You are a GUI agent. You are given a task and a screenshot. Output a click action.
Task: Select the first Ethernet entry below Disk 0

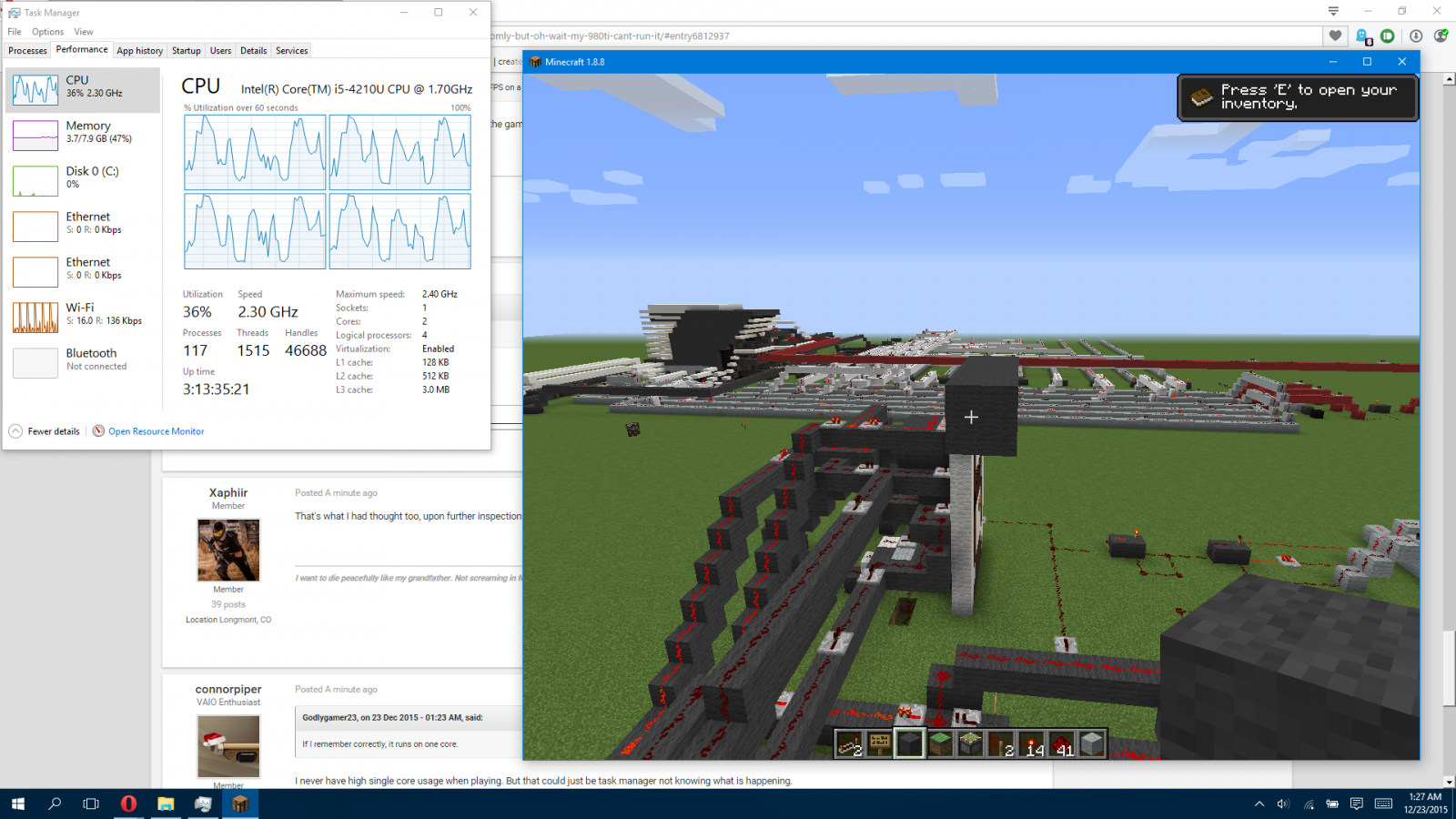click(x=83, y=227)
